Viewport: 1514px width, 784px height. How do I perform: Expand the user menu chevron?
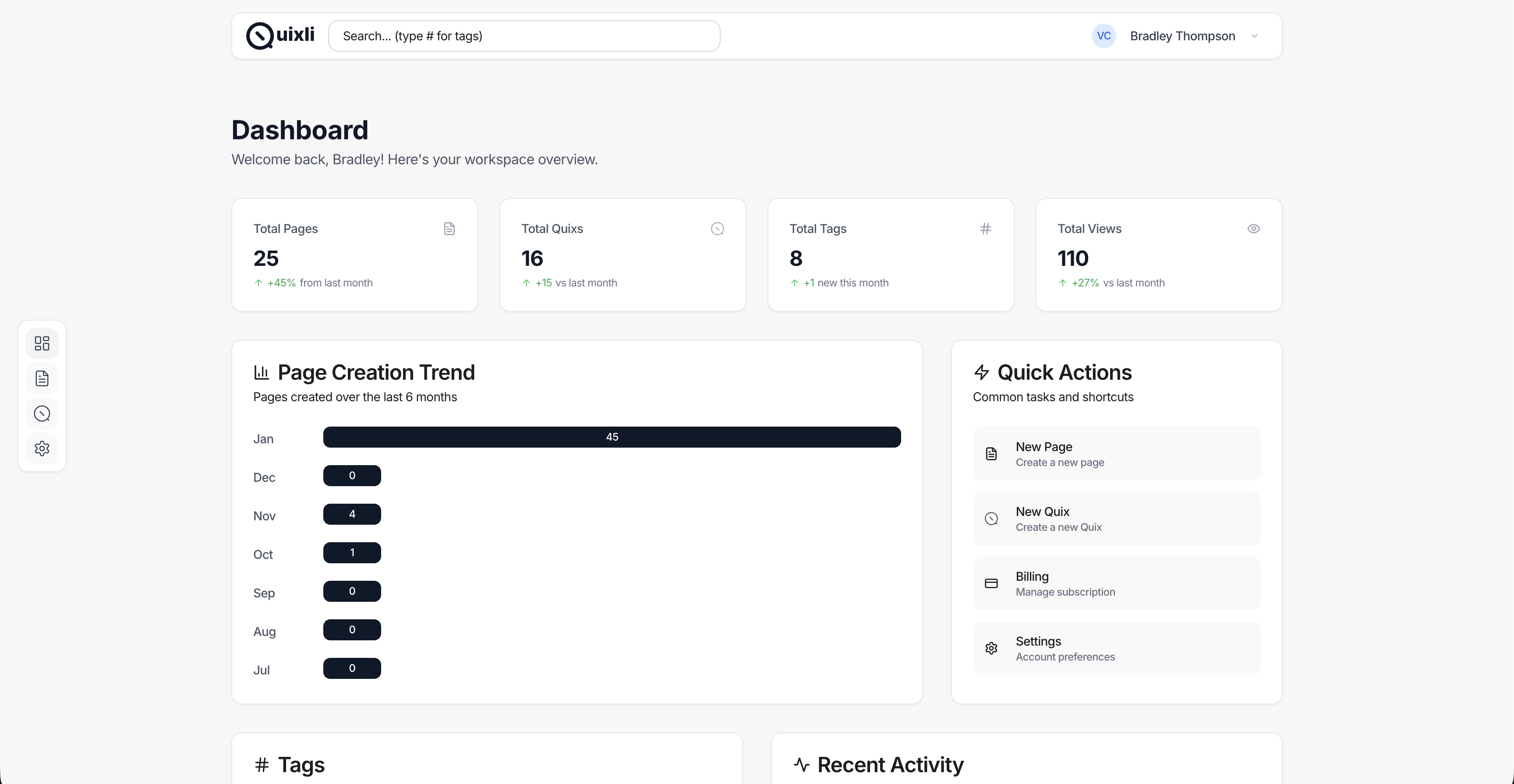(1254, 36)
